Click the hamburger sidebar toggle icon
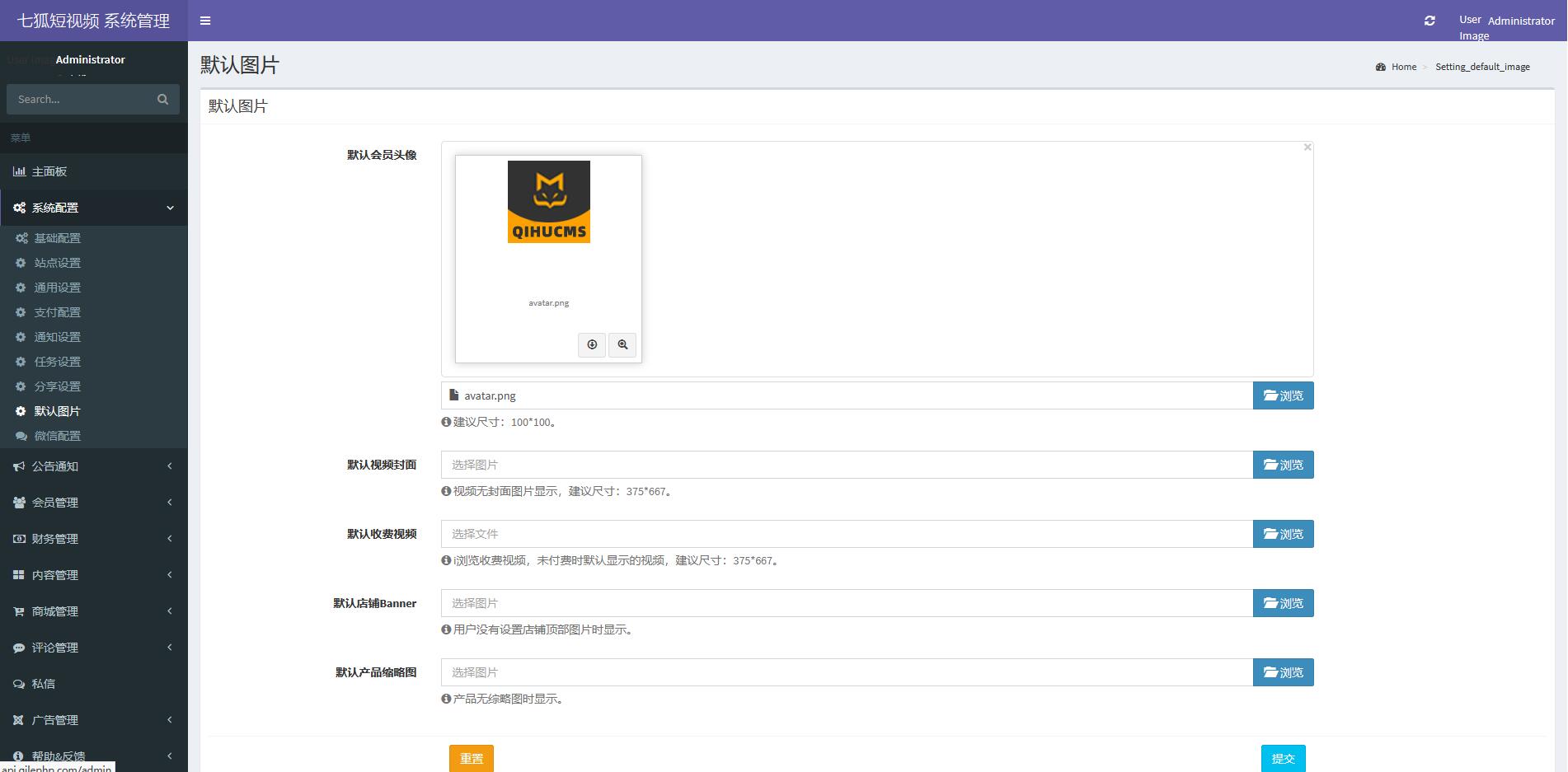This screenshot has height=772, width=1568. click(x=205, y=21)
